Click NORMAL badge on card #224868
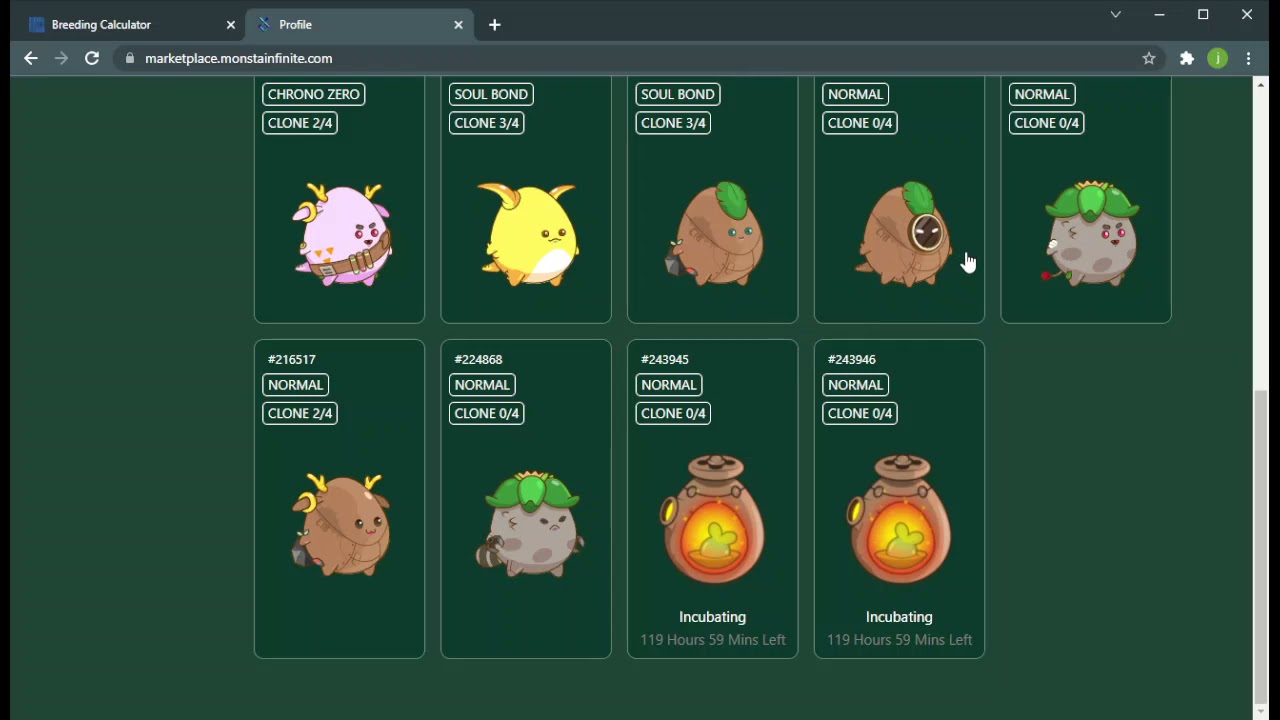This screenshot has height=720, width=1280. [x=482, y=385]
